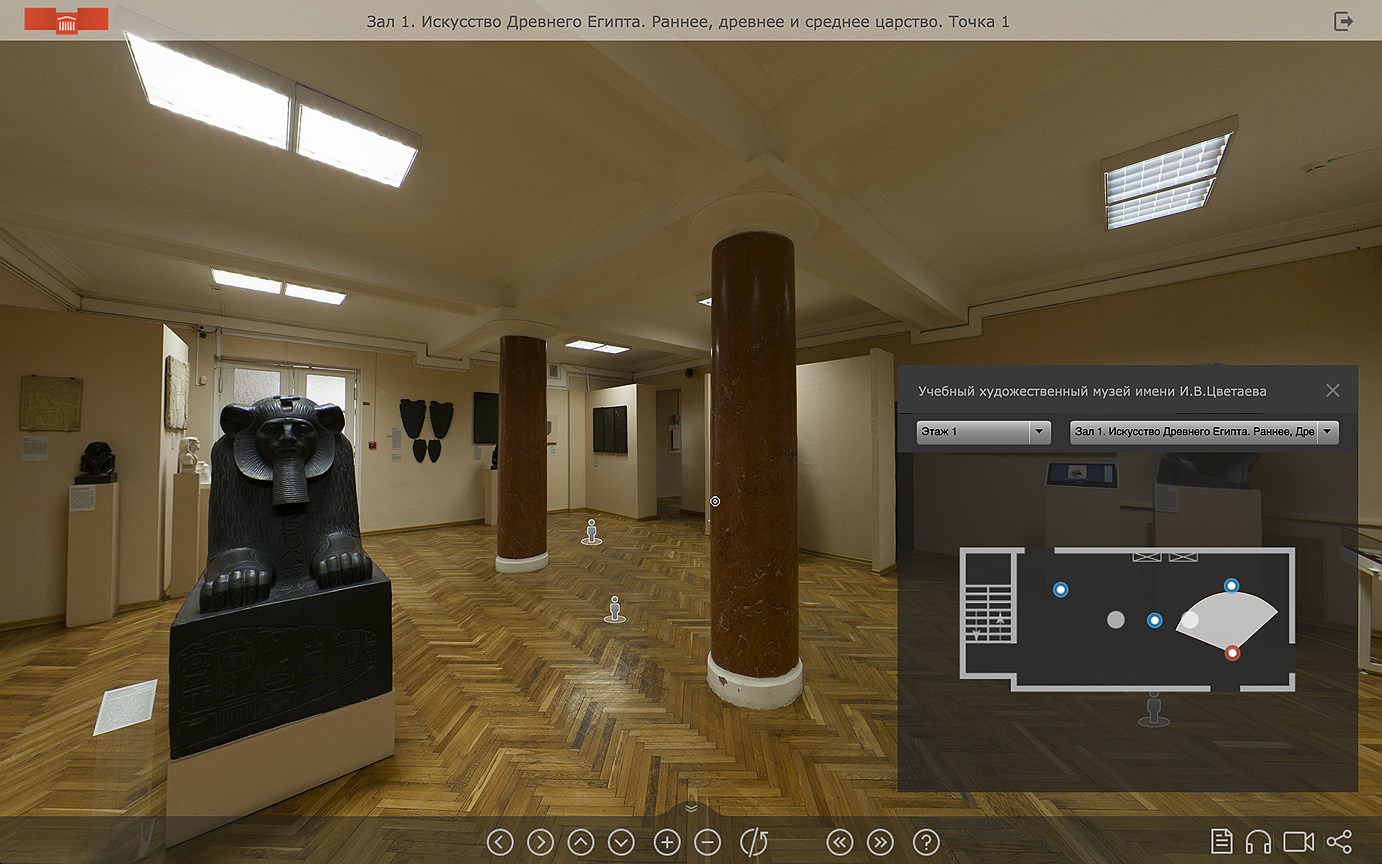The image size is (1382, 864).
Task: Zoom in with the plus button
Action: (x=667, y=842)
